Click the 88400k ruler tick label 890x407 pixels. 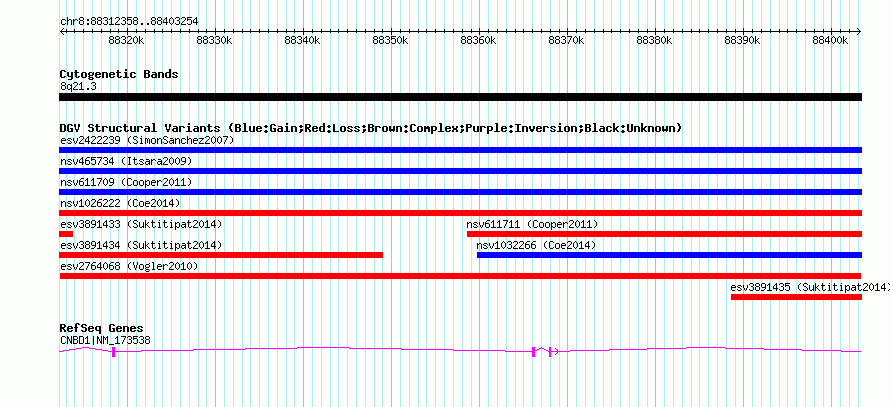pyautogui.click(x=830, y=40)
